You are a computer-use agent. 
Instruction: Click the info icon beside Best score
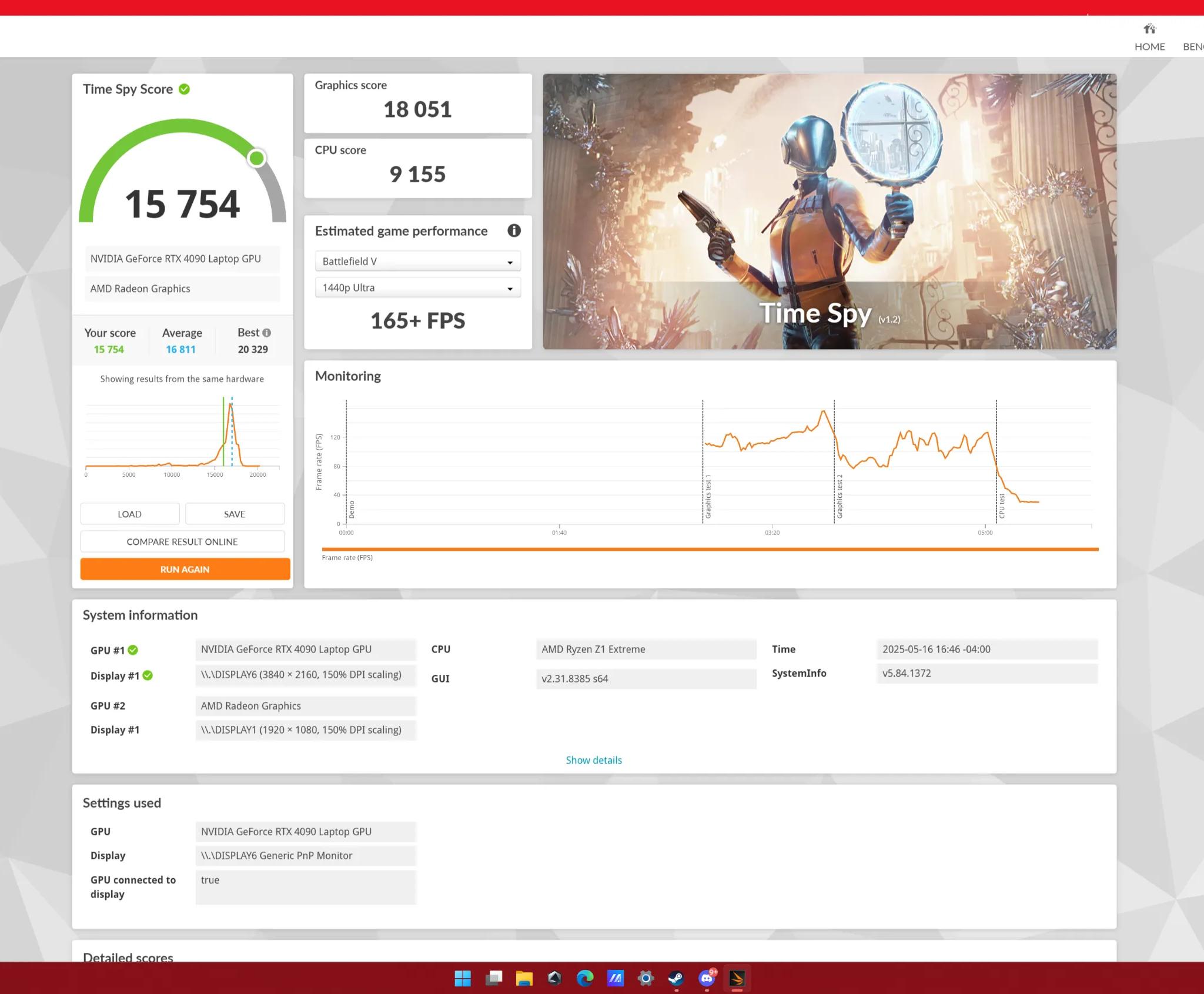[x=267, y=333]
